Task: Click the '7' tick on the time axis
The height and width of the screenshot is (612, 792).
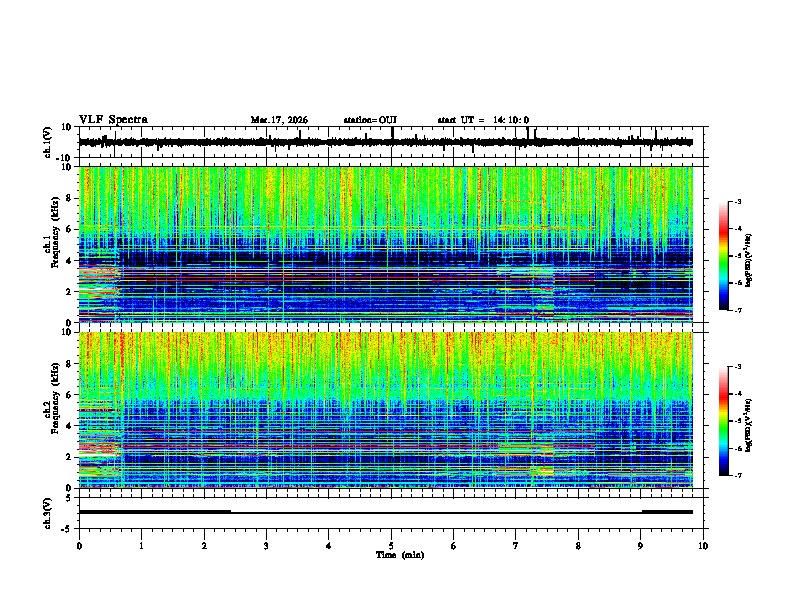Action: tap(516, 546)
